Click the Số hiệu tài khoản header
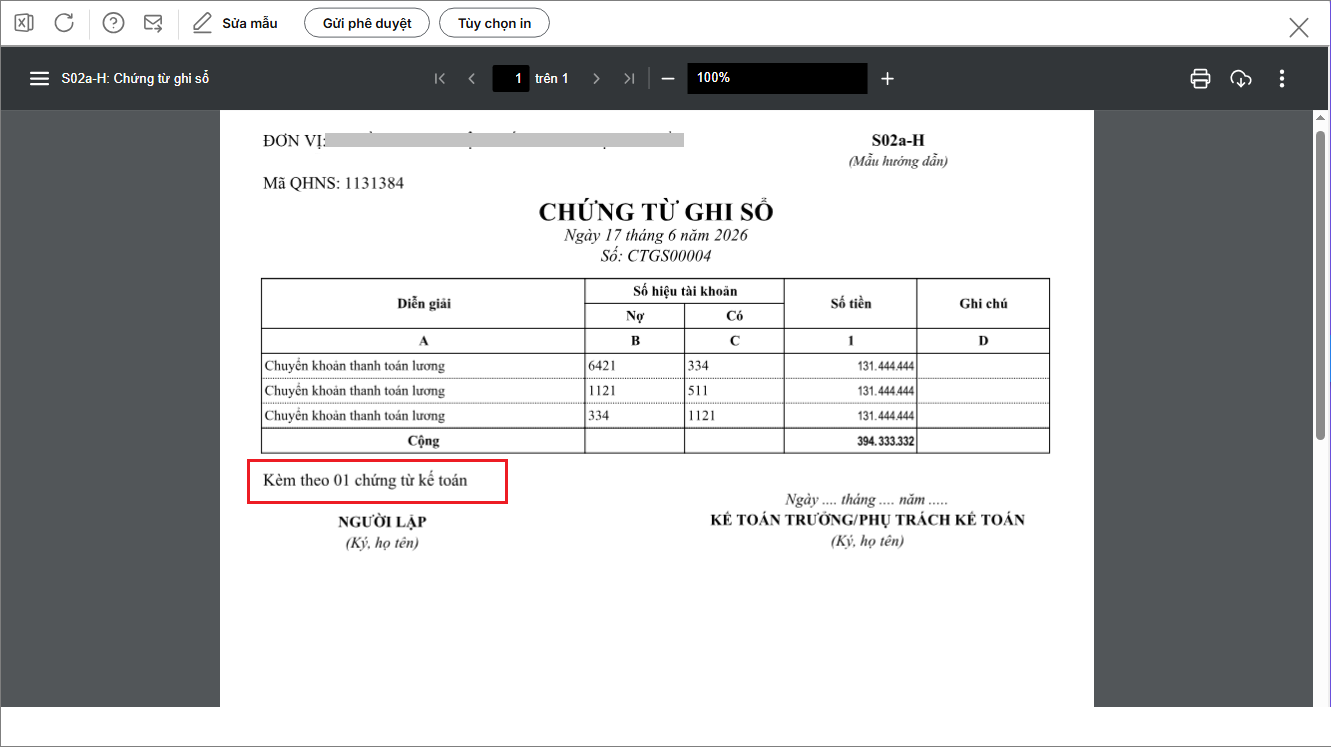Image resolution: width=1331 pixels, height=747 pixels. (685, 291)
